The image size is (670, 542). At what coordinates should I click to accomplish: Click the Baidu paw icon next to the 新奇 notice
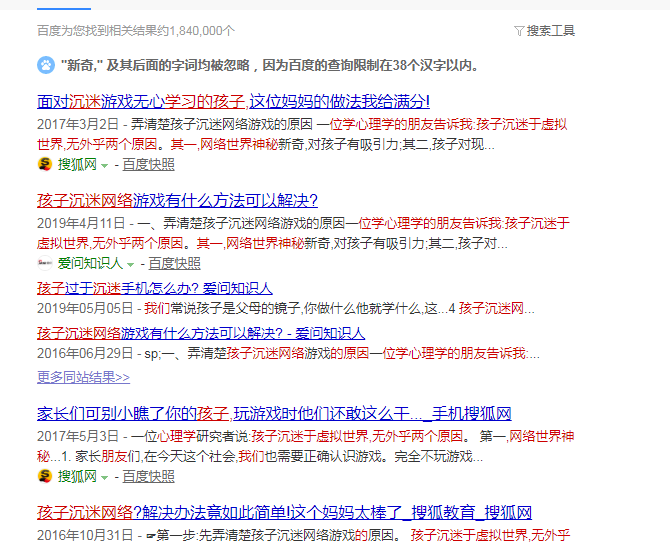pyautogui.click(x=46, y=65)
